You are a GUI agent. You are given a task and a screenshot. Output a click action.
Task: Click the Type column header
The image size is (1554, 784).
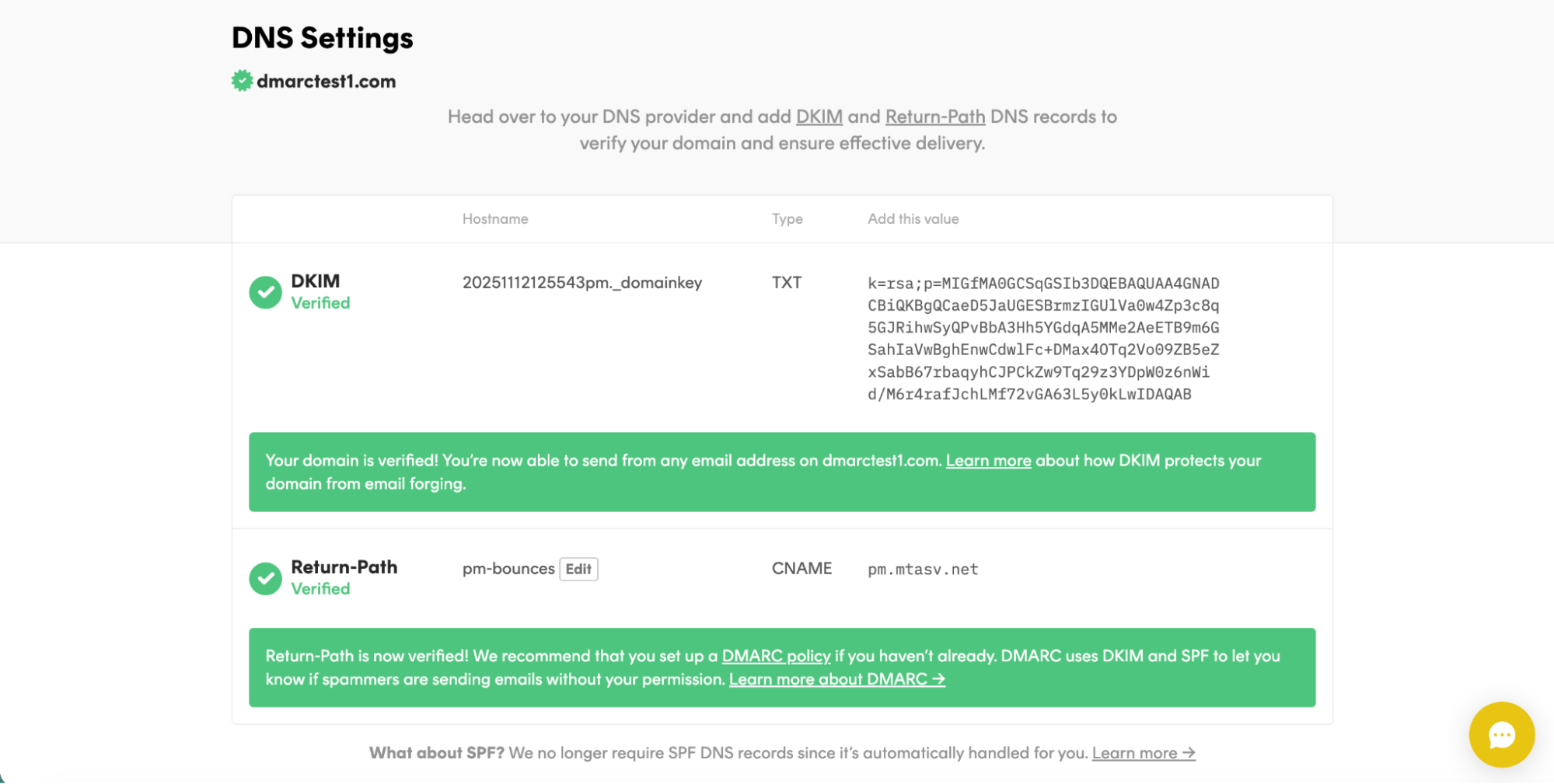tap(787, 218)
